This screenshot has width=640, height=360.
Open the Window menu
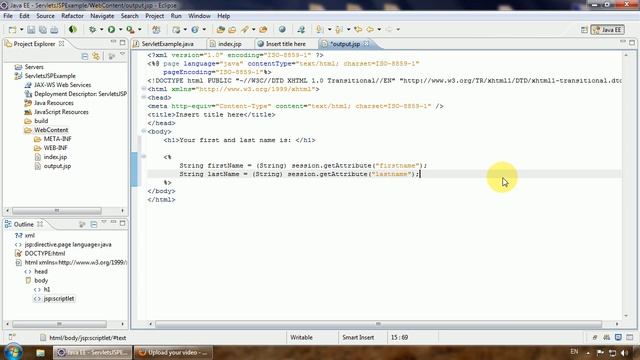[x=199, y=16]
